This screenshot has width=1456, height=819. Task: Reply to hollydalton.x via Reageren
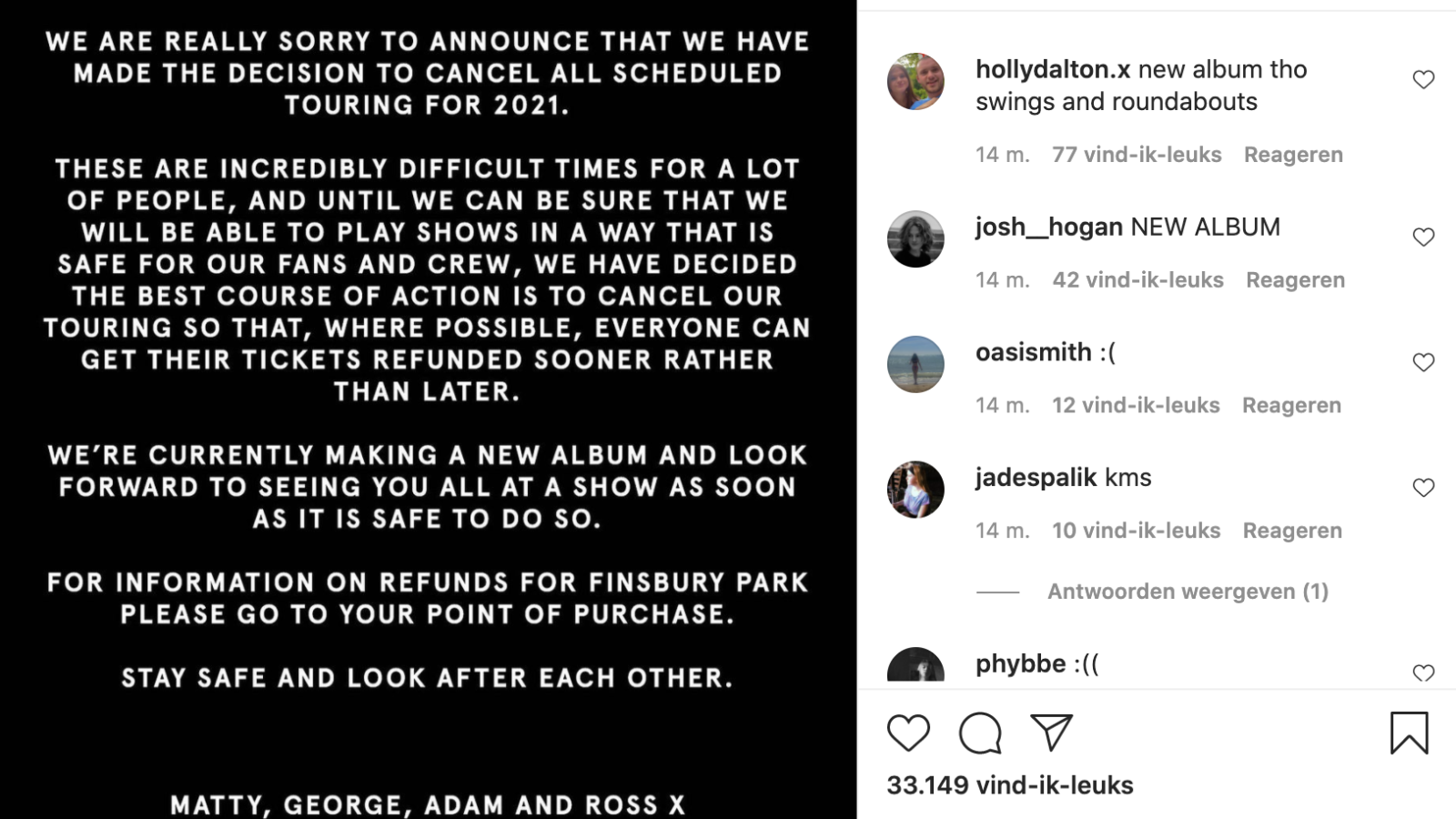click(x=1293, y=155)
